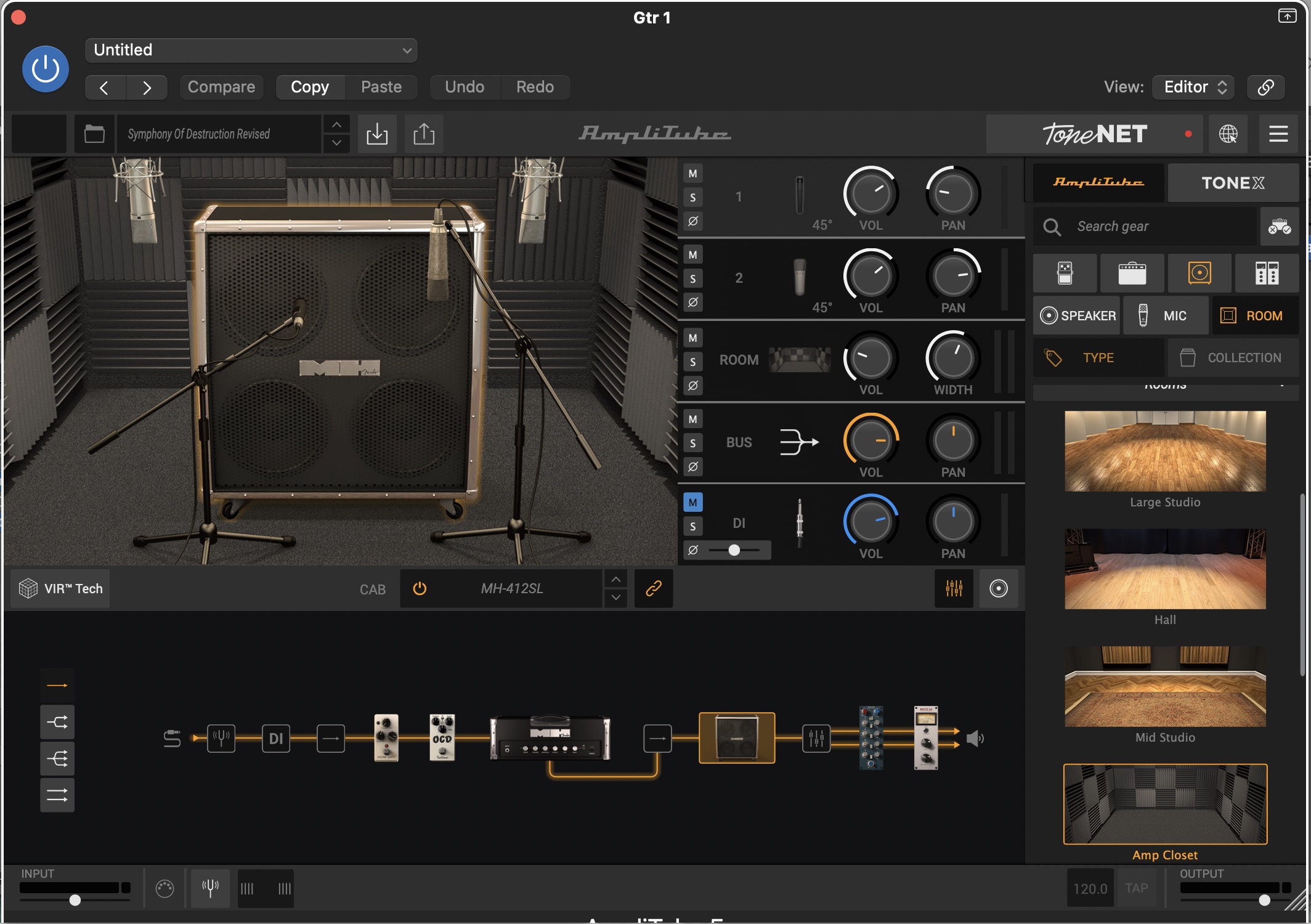
Task: Select the OCD pedal in signal chain
Action: tap(442, 737)
